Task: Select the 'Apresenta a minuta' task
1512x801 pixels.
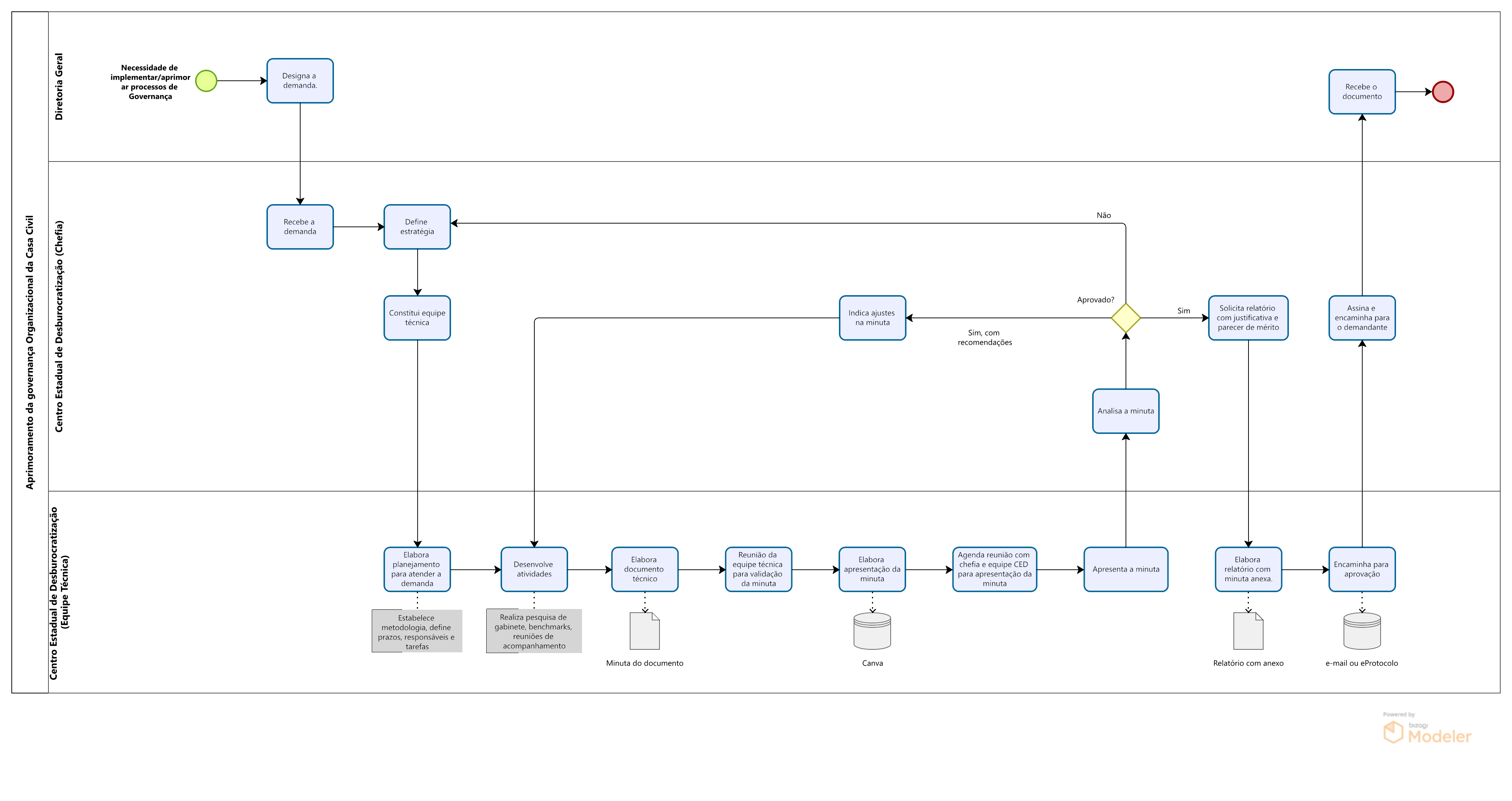Action: [1125, 569]
